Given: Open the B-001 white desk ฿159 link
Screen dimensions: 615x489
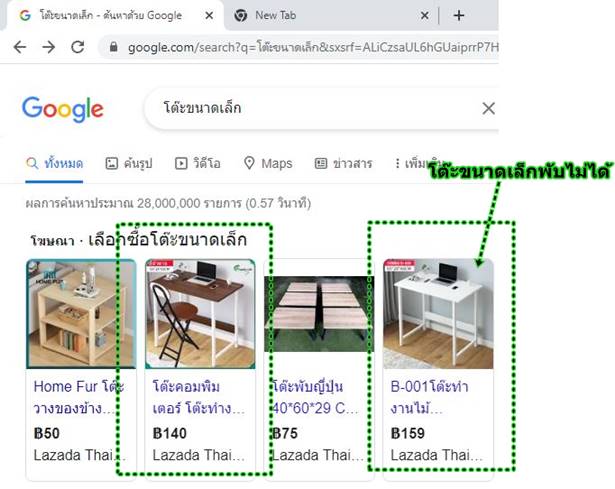Looking at the screenshot, I should (429, 397).
